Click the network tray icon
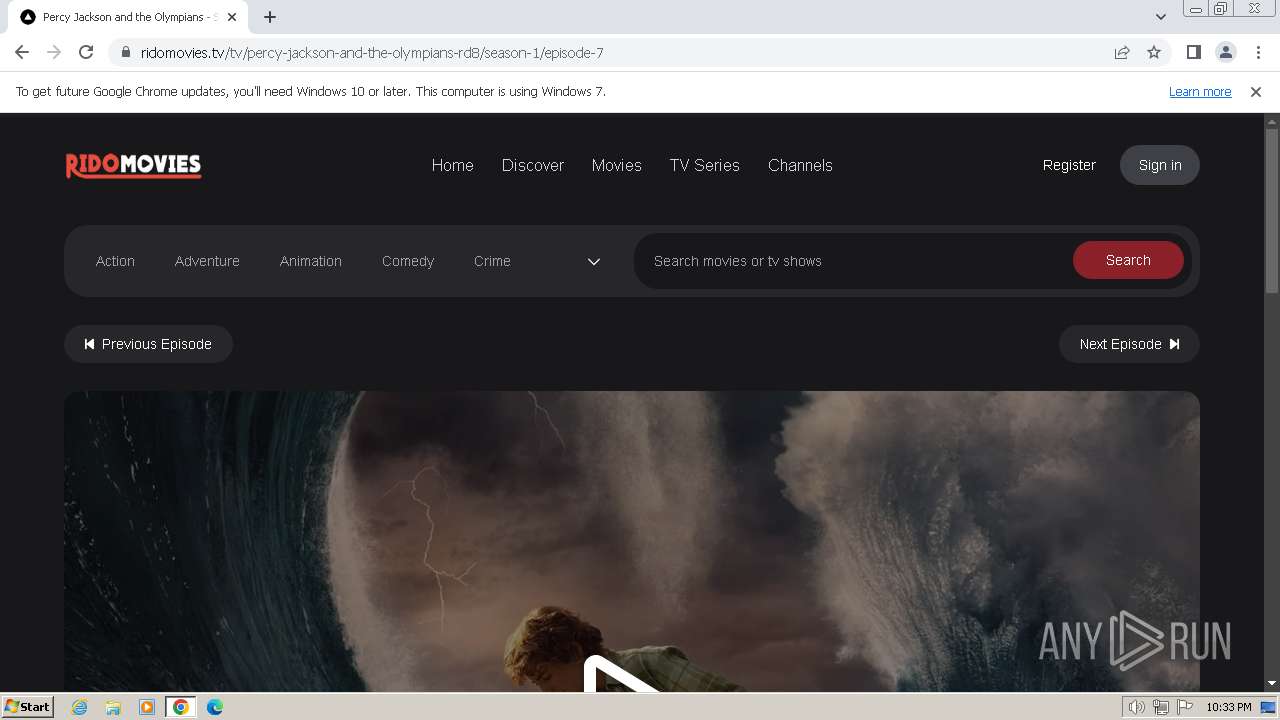The height and width of the screenshot is (720, 1280). point(1161,707)
